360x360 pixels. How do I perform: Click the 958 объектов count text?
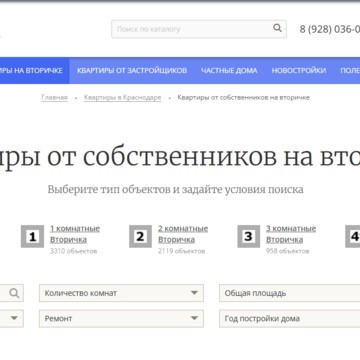(x=288, y=251)
